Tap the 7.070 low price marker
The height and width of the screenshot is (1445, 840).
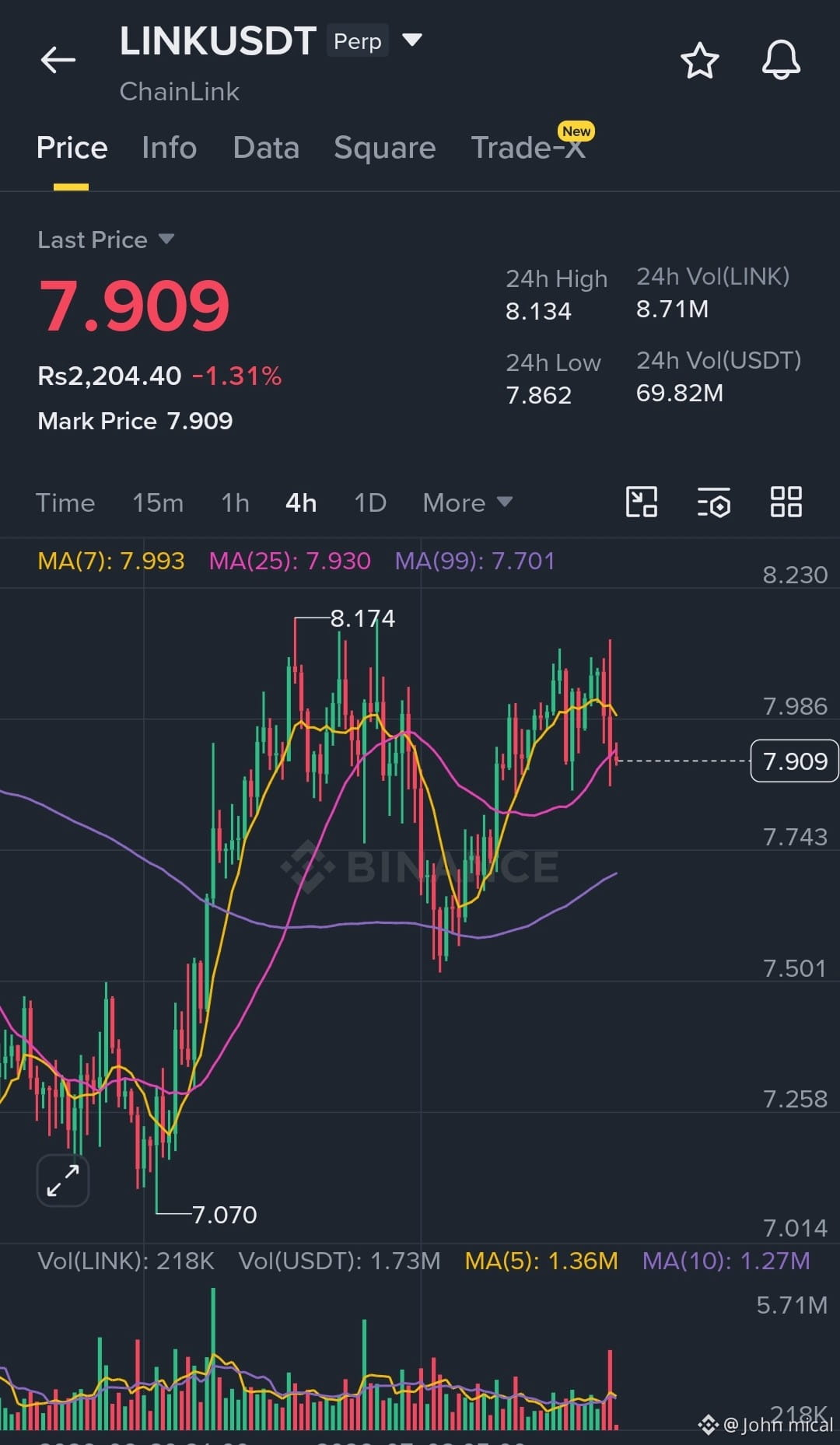[x=224, y=1214]
